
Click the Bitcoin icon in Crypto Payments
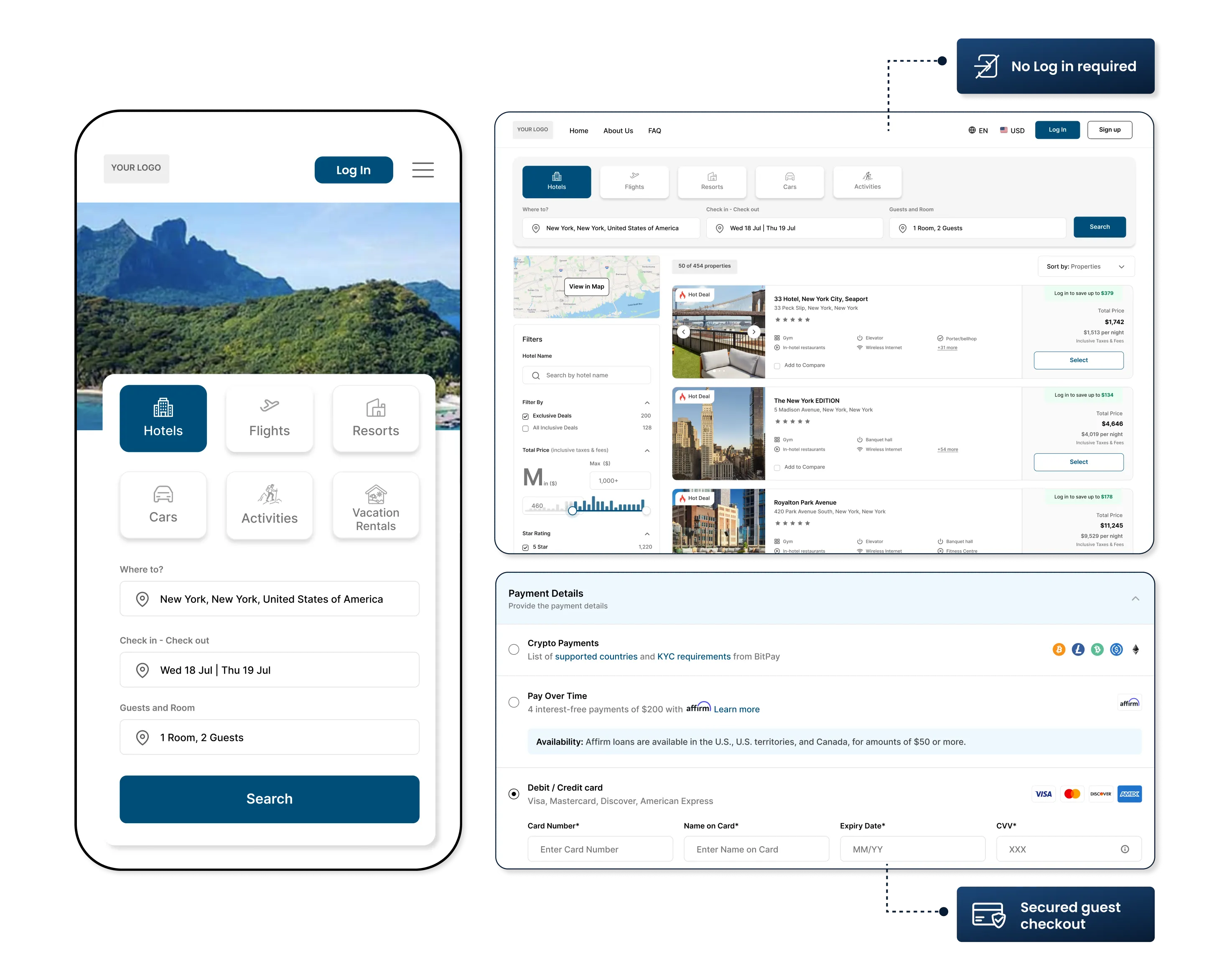click(1059, 650)
